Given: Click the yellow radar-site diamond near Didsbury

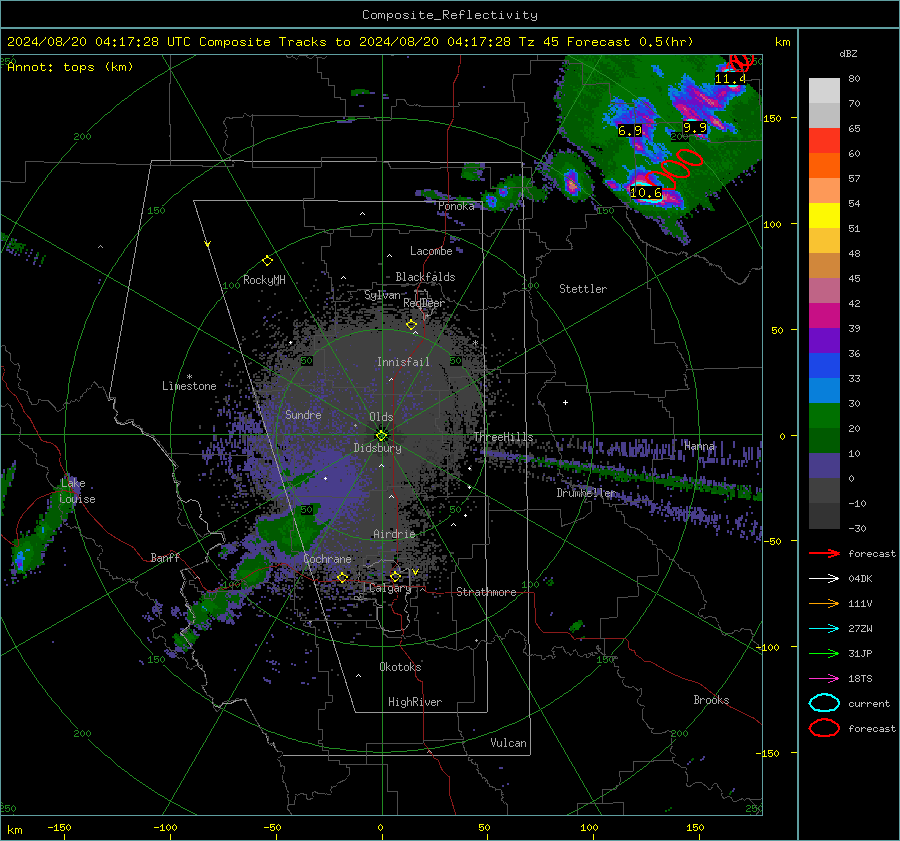Looking at the screenshot, I should tap(381, 436).
